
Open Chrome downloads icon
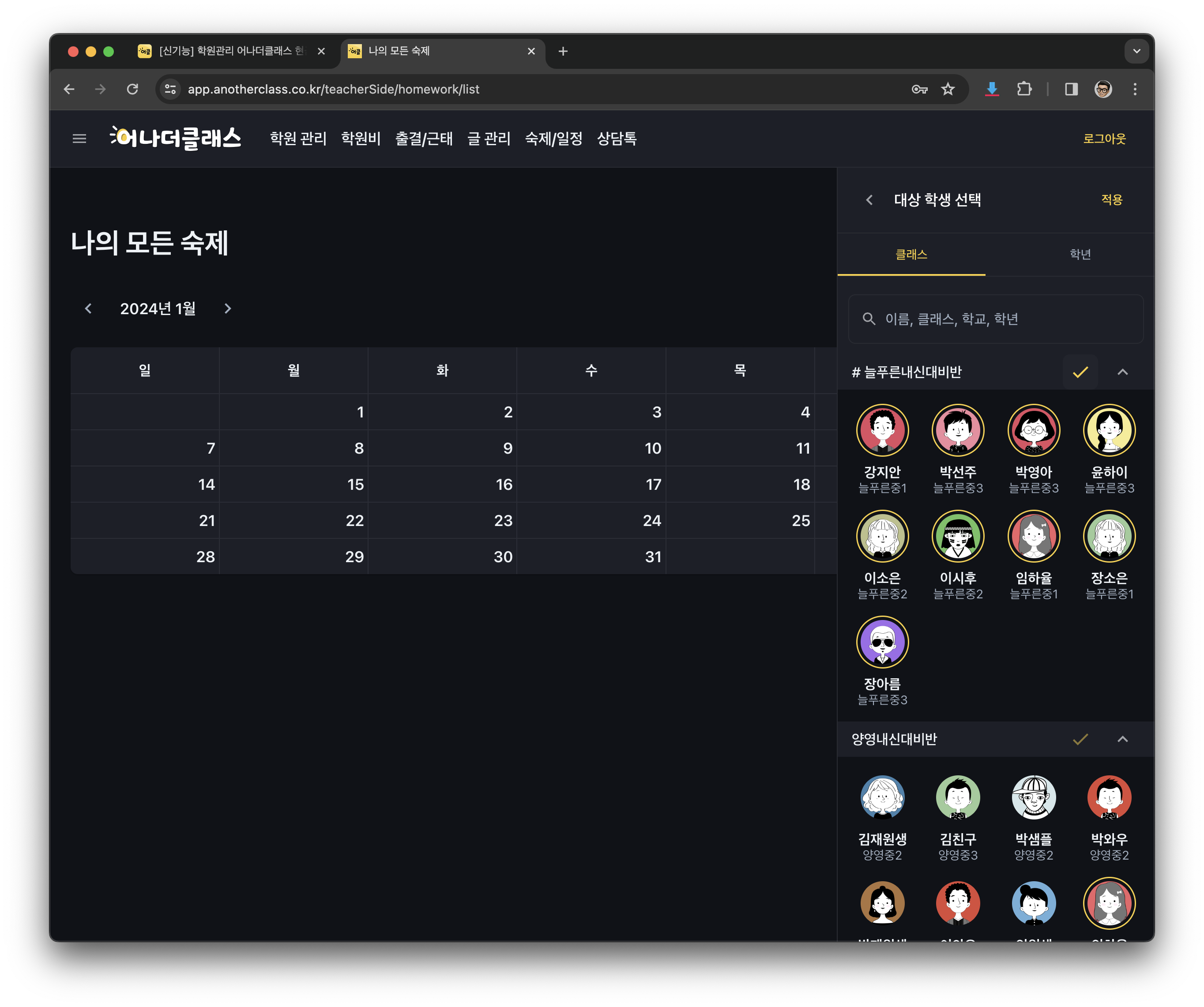pos(992,90)
